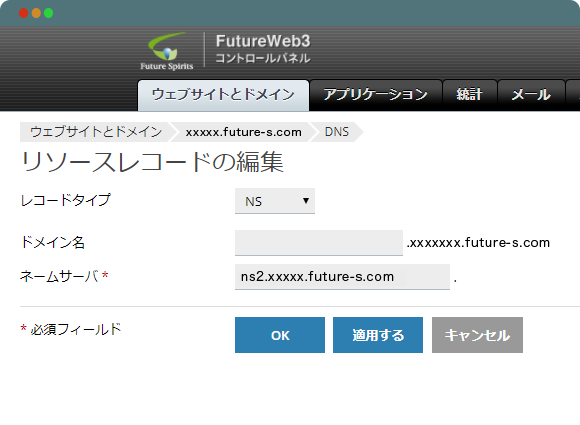This screenshot has height=425, width=580.
Task: Click the キャンセル cancel button
Action: pos(477,335)
